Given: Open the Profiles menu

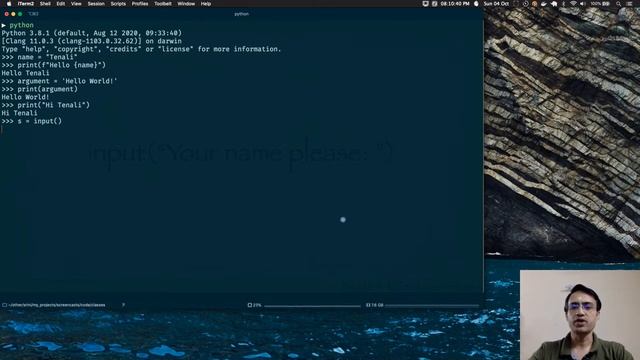Looking at the screenshot, I should [x=140, y=4].
